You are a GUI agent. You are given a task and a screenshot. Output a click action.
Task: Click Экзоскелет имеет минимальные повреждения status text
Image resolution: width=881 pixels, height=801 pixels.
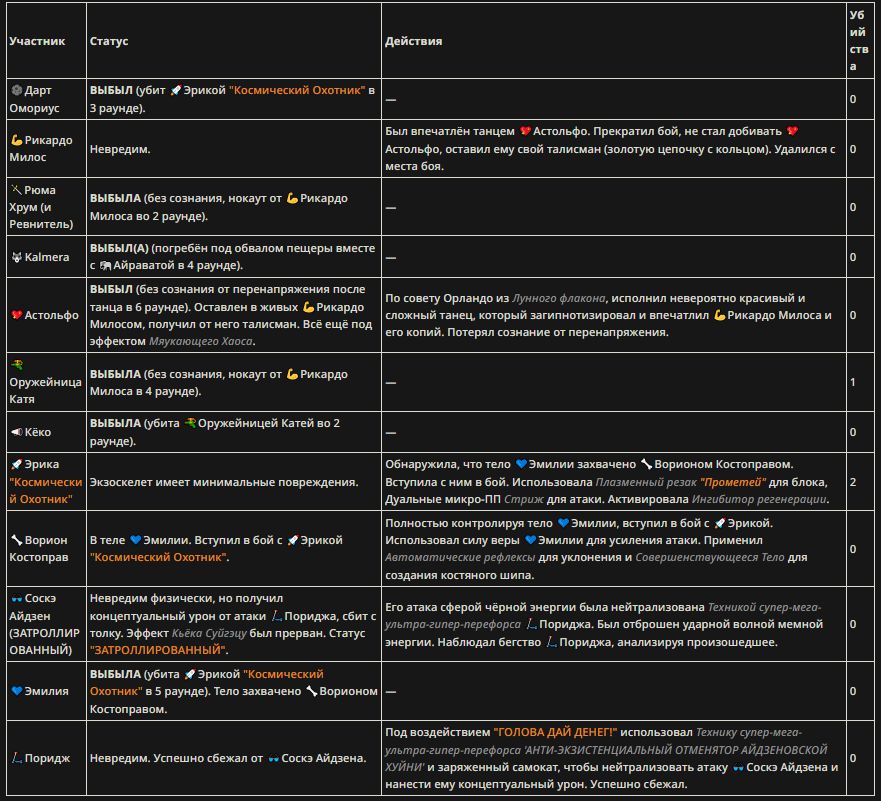pyautogui.click(x=224, y=482)
